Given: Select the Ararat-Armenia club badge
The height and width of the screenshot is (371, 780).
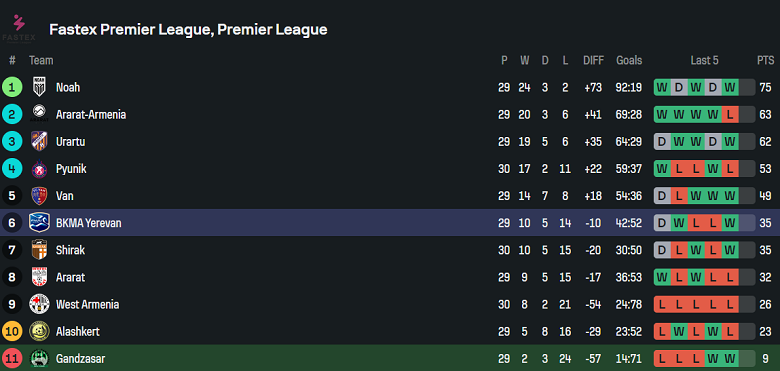Looking at the screenshot, I should click(39, 114).
